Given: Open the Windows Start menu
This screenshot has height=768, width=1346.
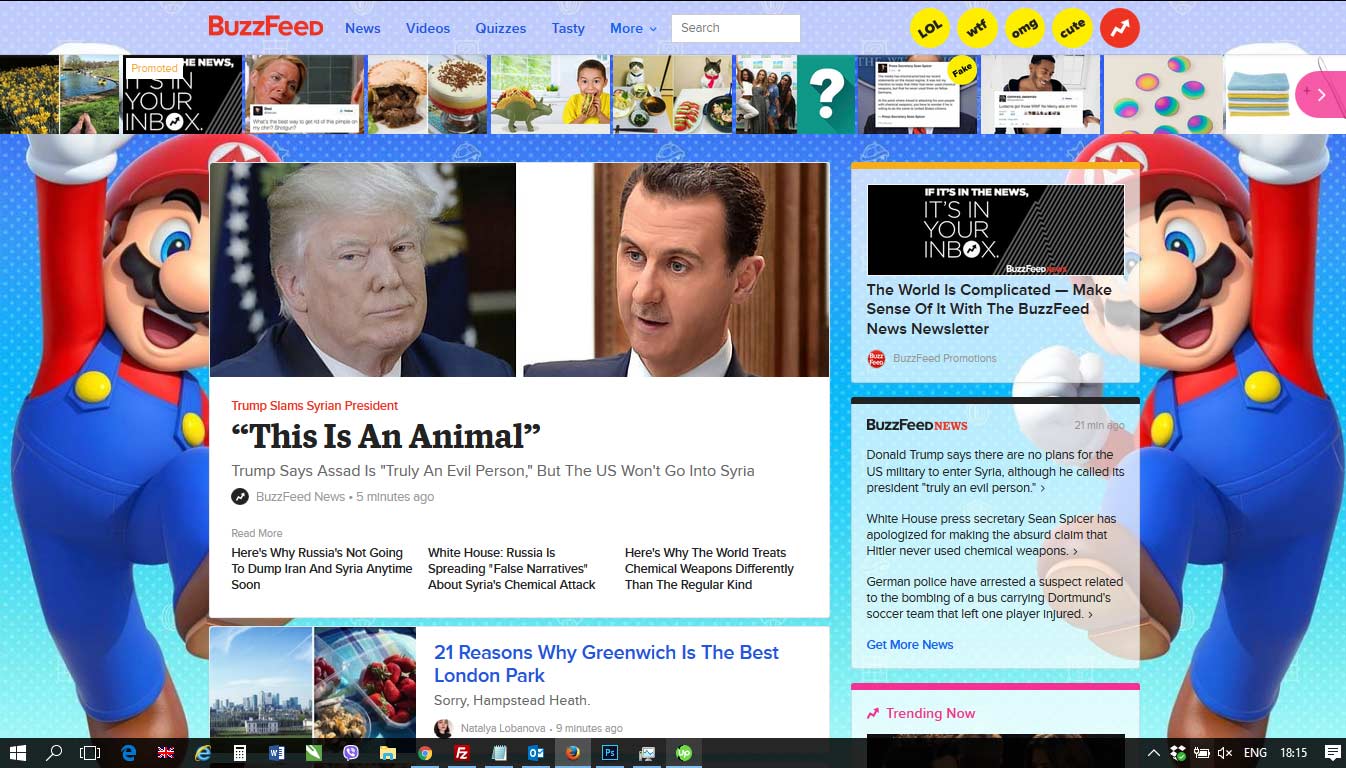Looking at the screenshot, I should 17,753.
